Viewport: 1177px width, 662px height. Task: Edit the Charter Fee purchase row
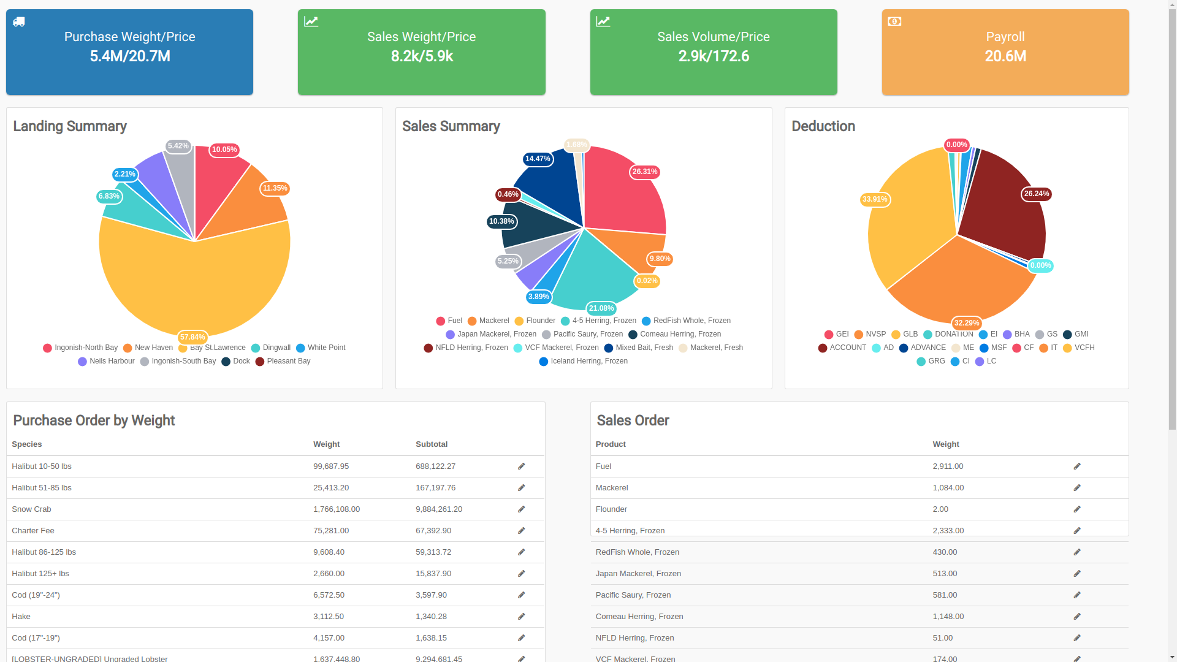click(521, 530)
